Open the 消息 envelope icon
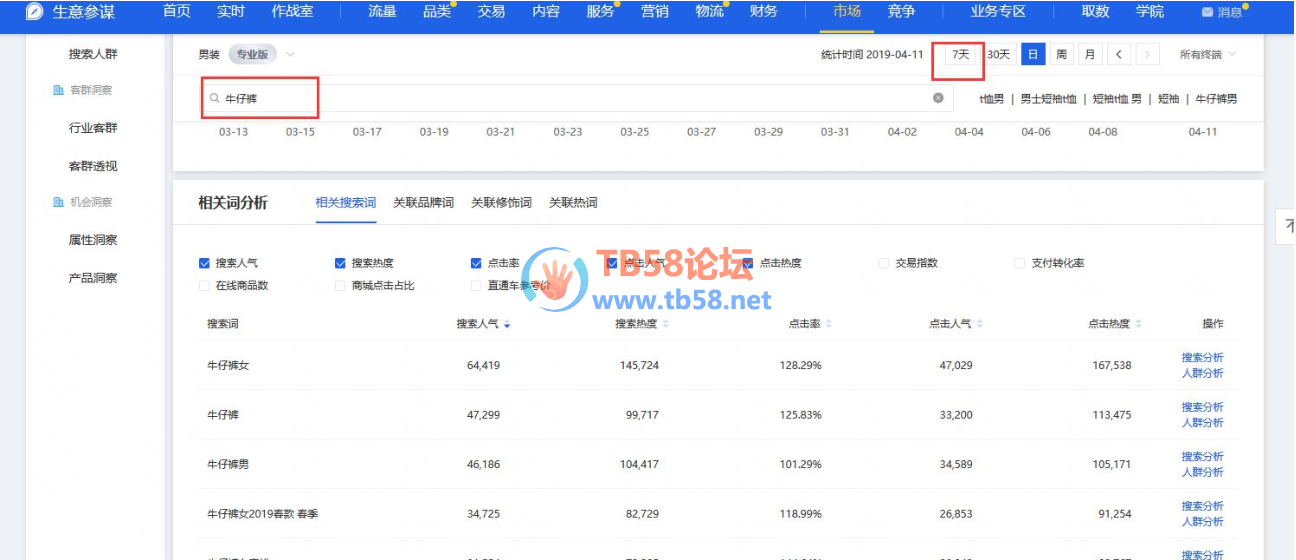The width and height of the screenshot is (1296, 560). [1207, 13]
